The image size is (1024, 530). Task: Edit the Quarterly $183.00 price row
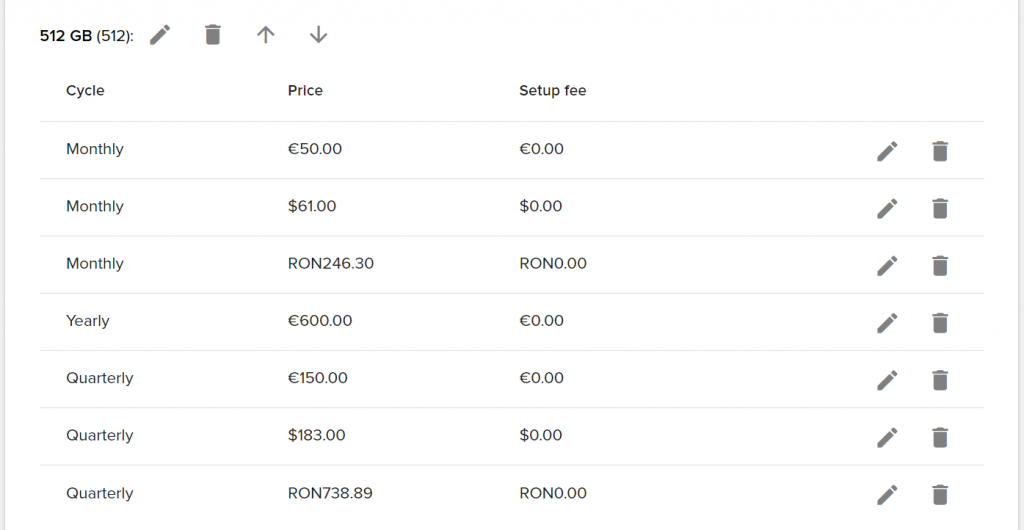pyautogui.click(x=887, y=437)
